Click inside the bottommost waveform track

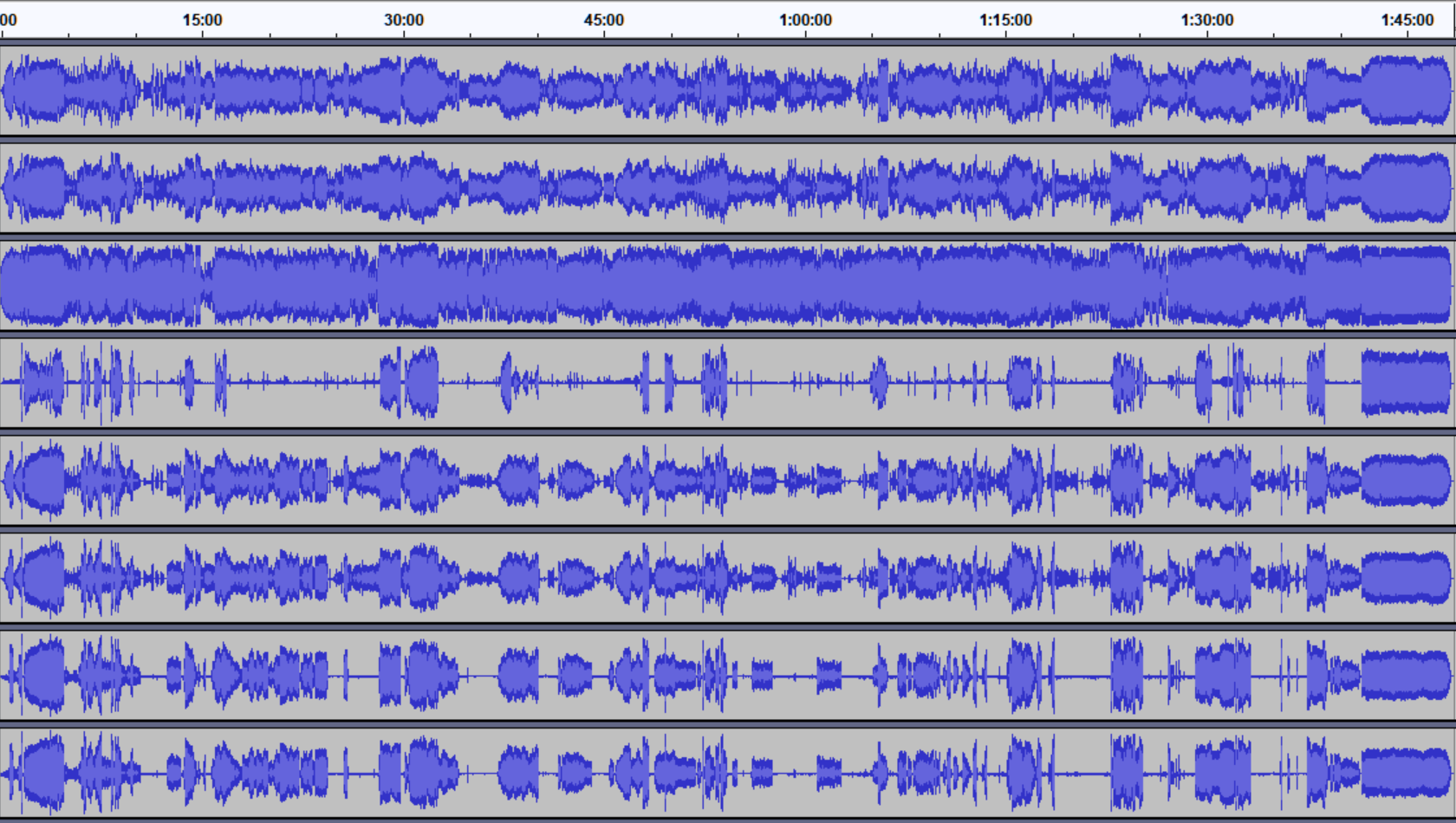click(x=728, y=773)
